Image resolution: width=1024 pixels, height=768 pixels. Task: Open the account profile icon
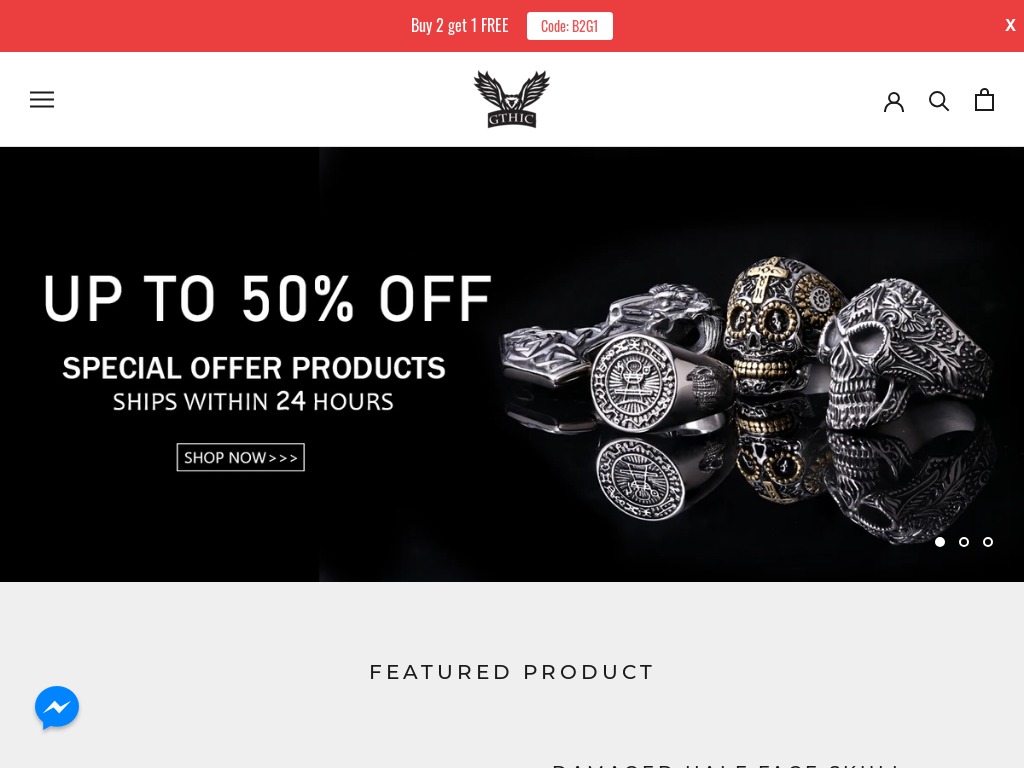893,101
